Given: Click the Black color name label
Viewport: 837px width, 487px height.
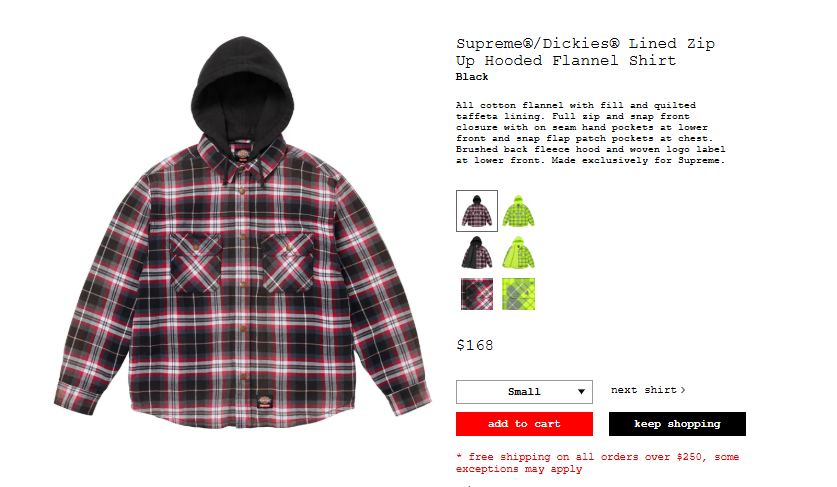Looking at the screenshot, I should click(472, 77).
